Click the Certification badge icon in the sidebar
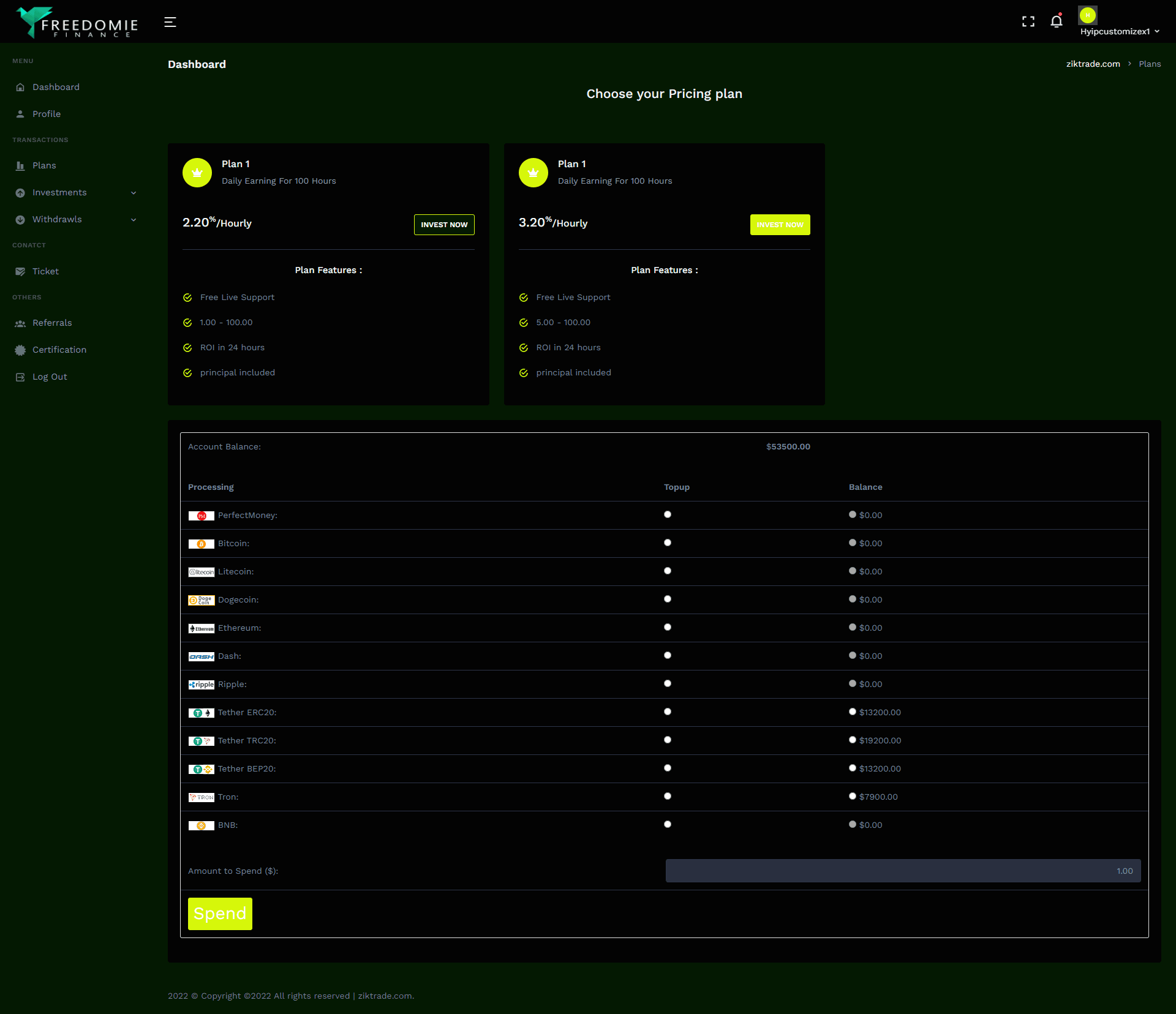The width and height of the screenshot is (1176, 1014). coord(20,350)
